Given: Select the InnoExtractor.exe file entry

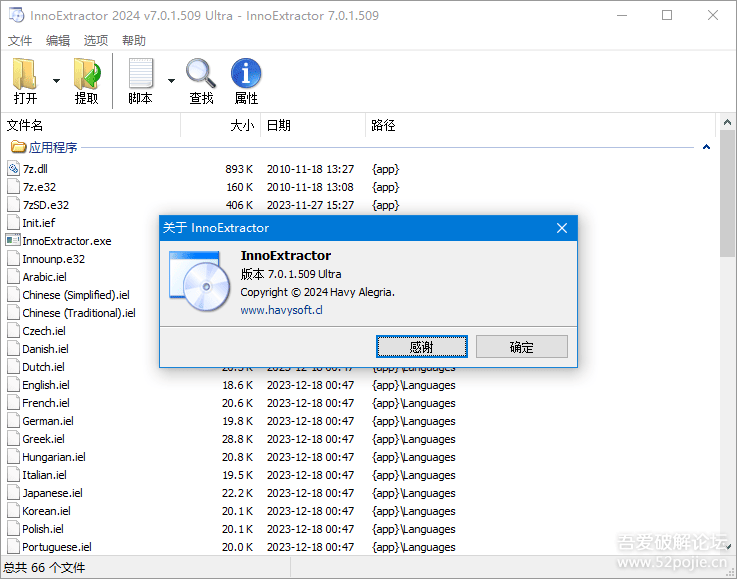Looking at the screenshot, I should pos(66,241).
